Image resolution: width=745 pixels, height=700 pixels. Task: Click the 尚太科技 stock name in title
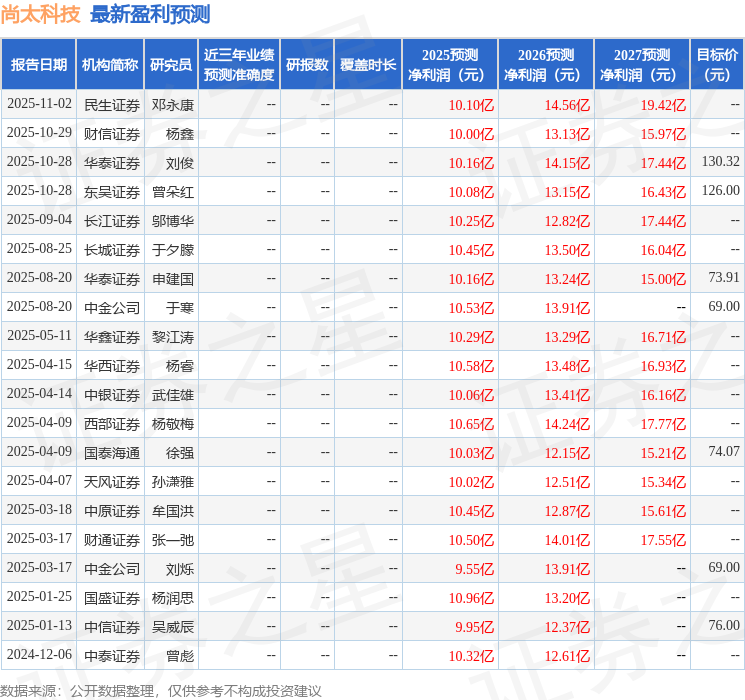(40, 15)
